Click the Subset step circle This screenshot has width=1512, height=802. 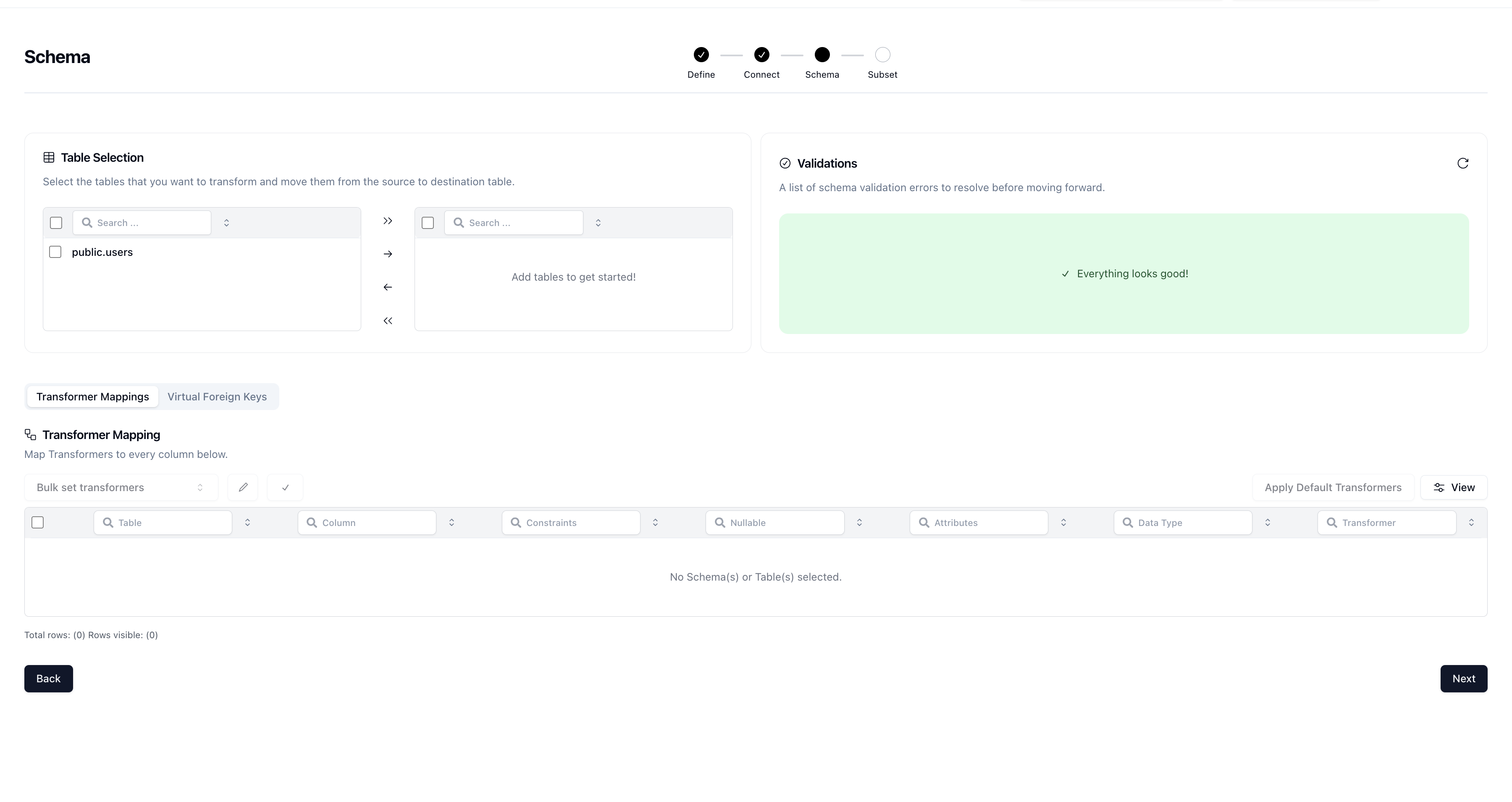[883, 55]
